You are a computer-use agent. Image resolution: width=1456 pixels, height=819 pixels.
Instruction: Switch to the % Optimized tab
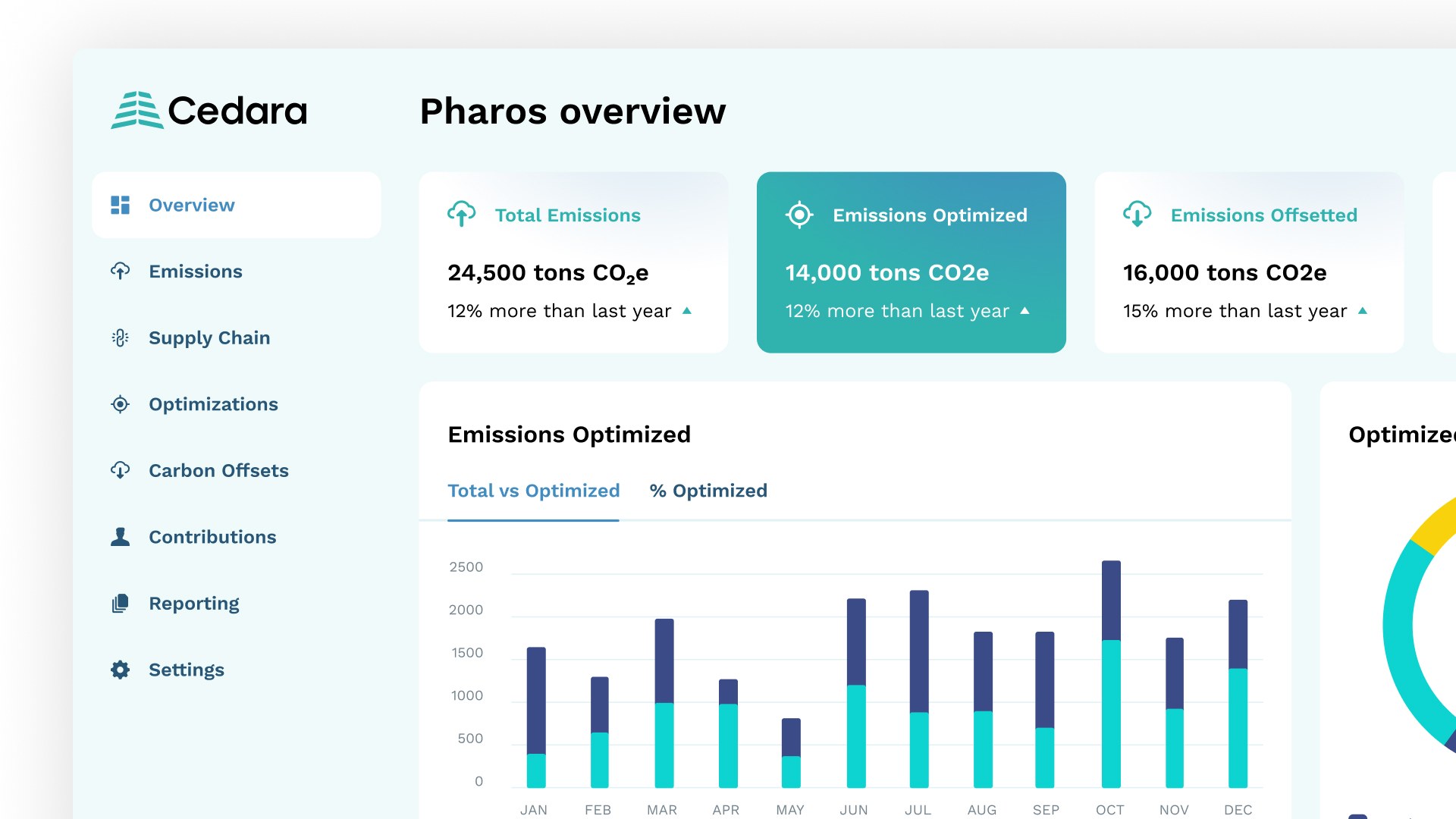point(708,491)
